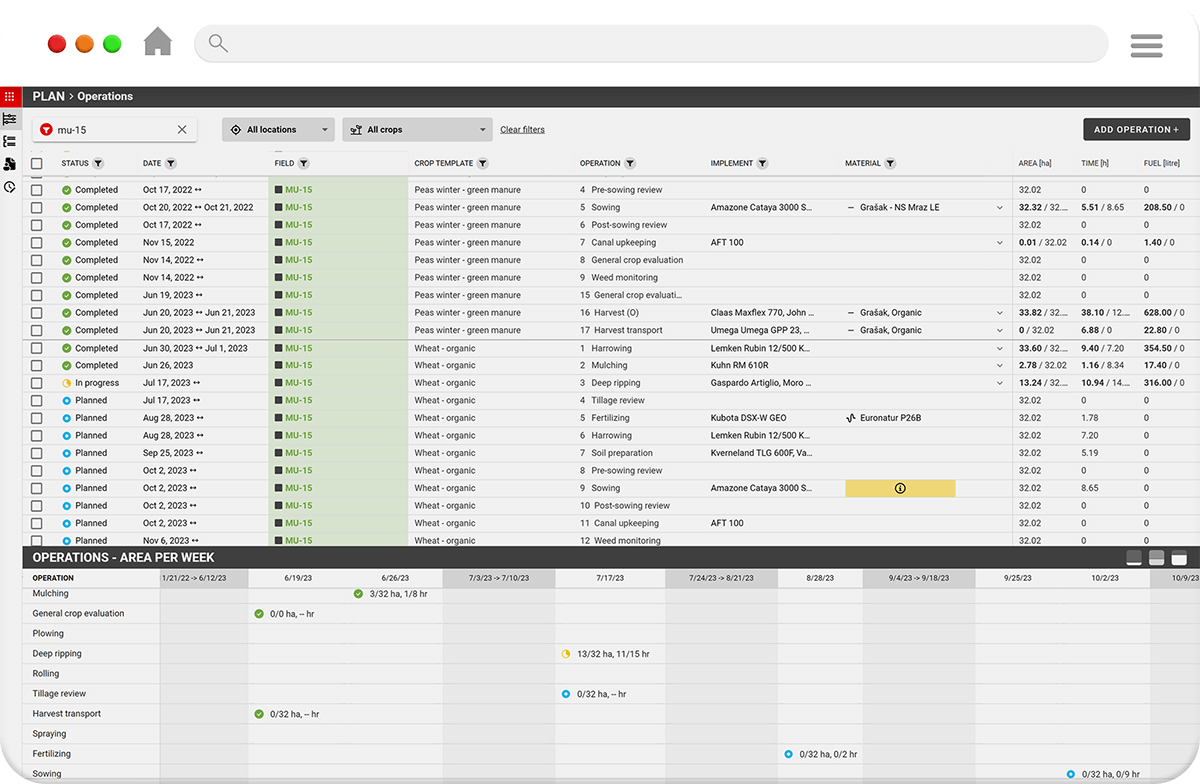Open the sliders settings icon in sidebar
The width and height of the screenshot is (1200, 784).
(10, 119)
